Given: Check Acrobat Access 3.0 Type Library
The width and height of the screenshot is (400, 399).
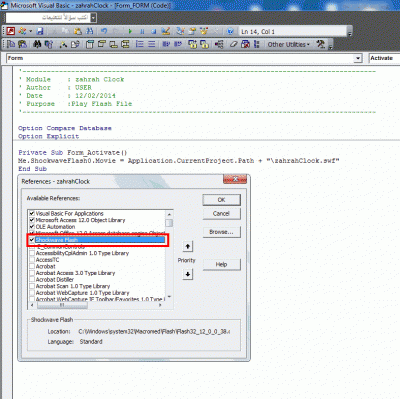Looking at the screenshot, I should [x=32, y=273].
